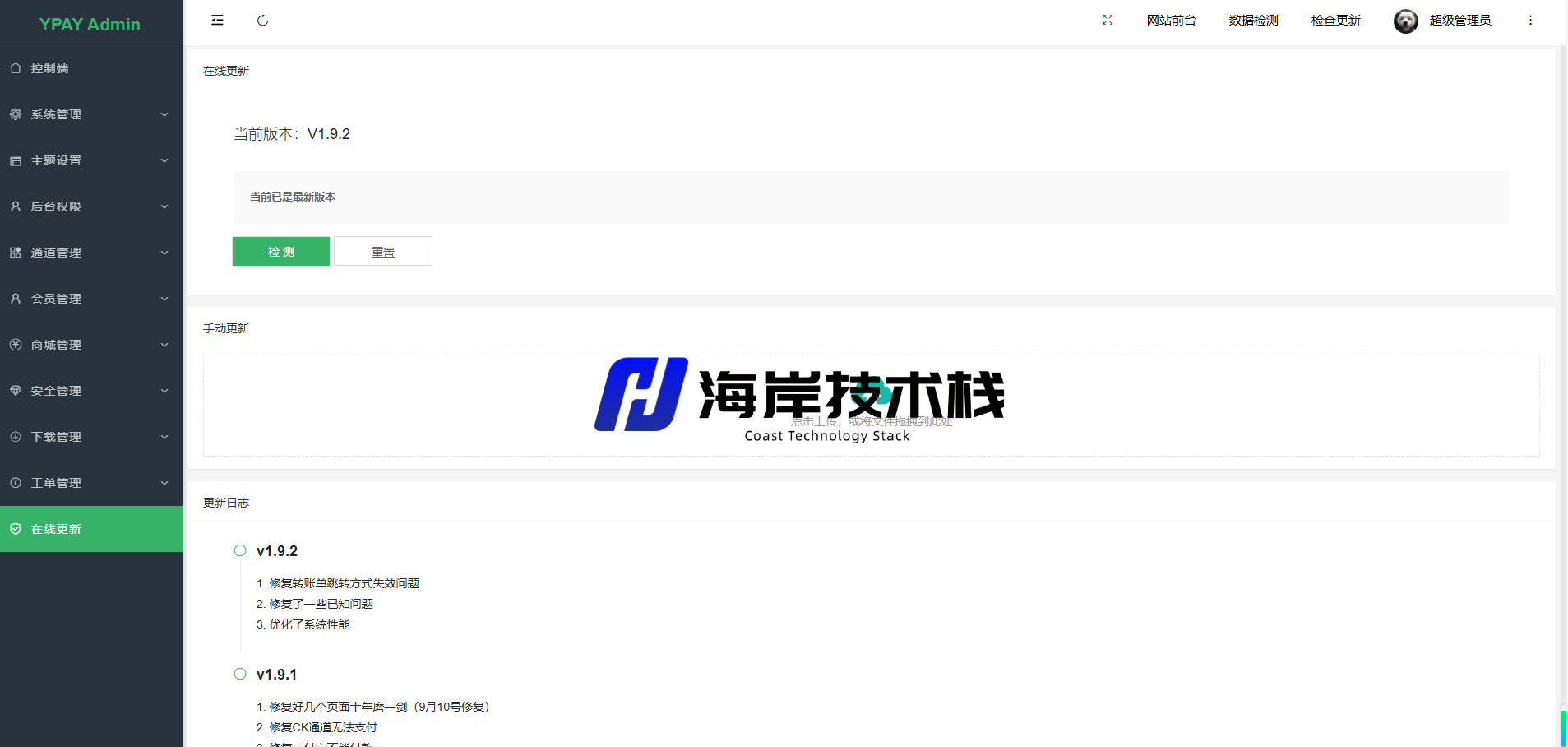Click the diamond icon beside 安全管理
The height and width of the screenshot is (747, 1568).
click(16, 391)
